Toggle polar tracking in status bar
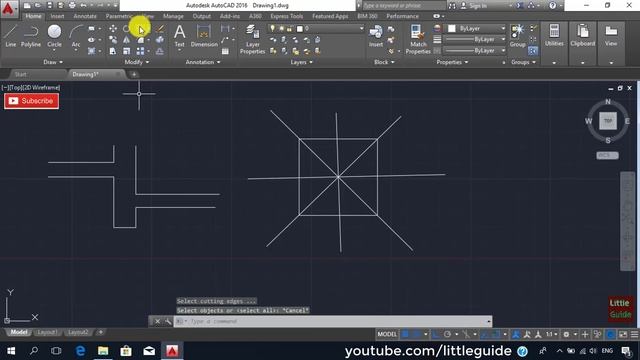 tap(447, 334)
